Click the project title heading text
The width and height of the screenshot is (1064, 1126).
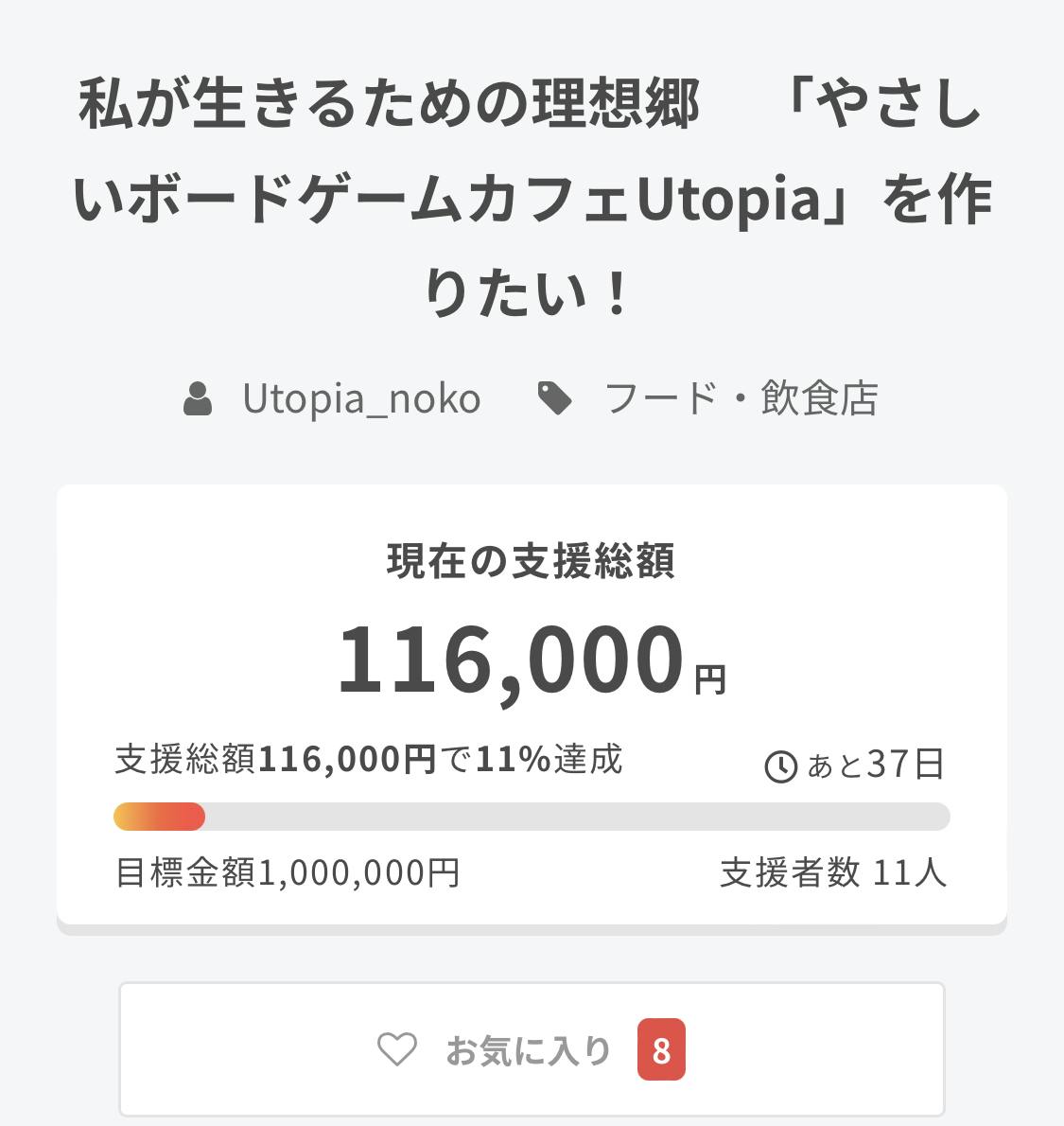tap(532, 199)
